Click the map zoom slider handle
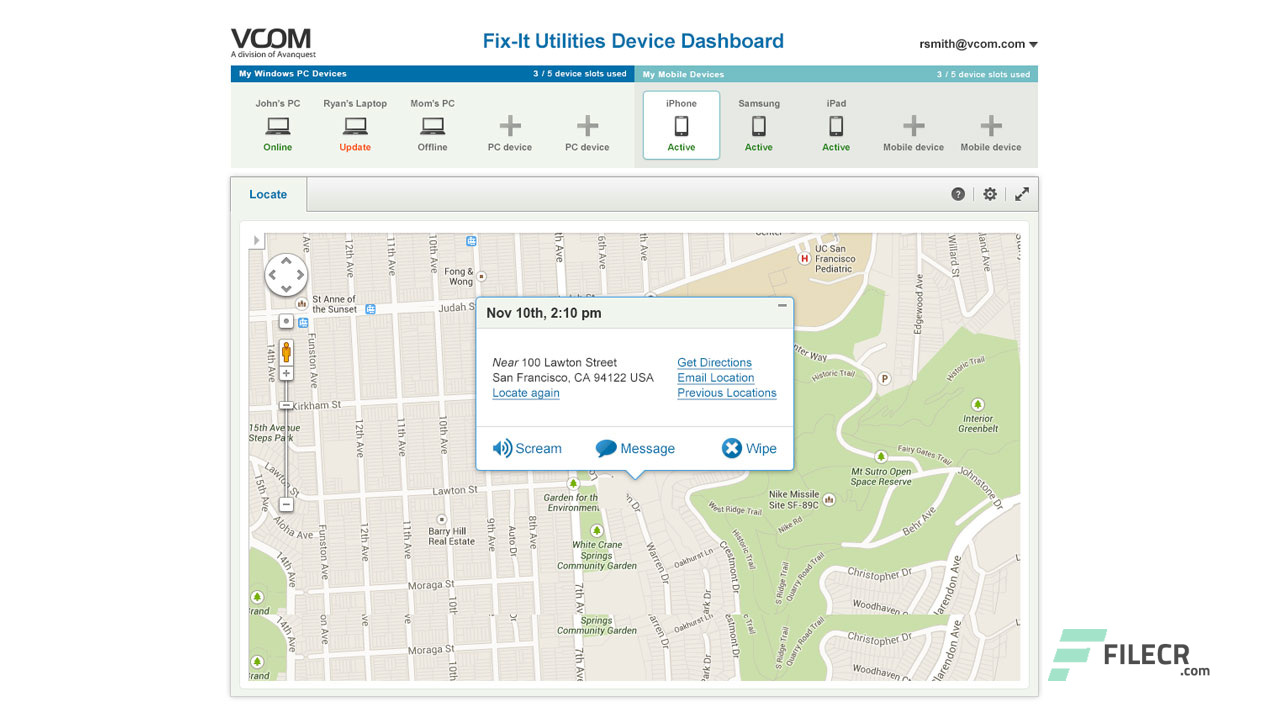 tap(286, 405)
